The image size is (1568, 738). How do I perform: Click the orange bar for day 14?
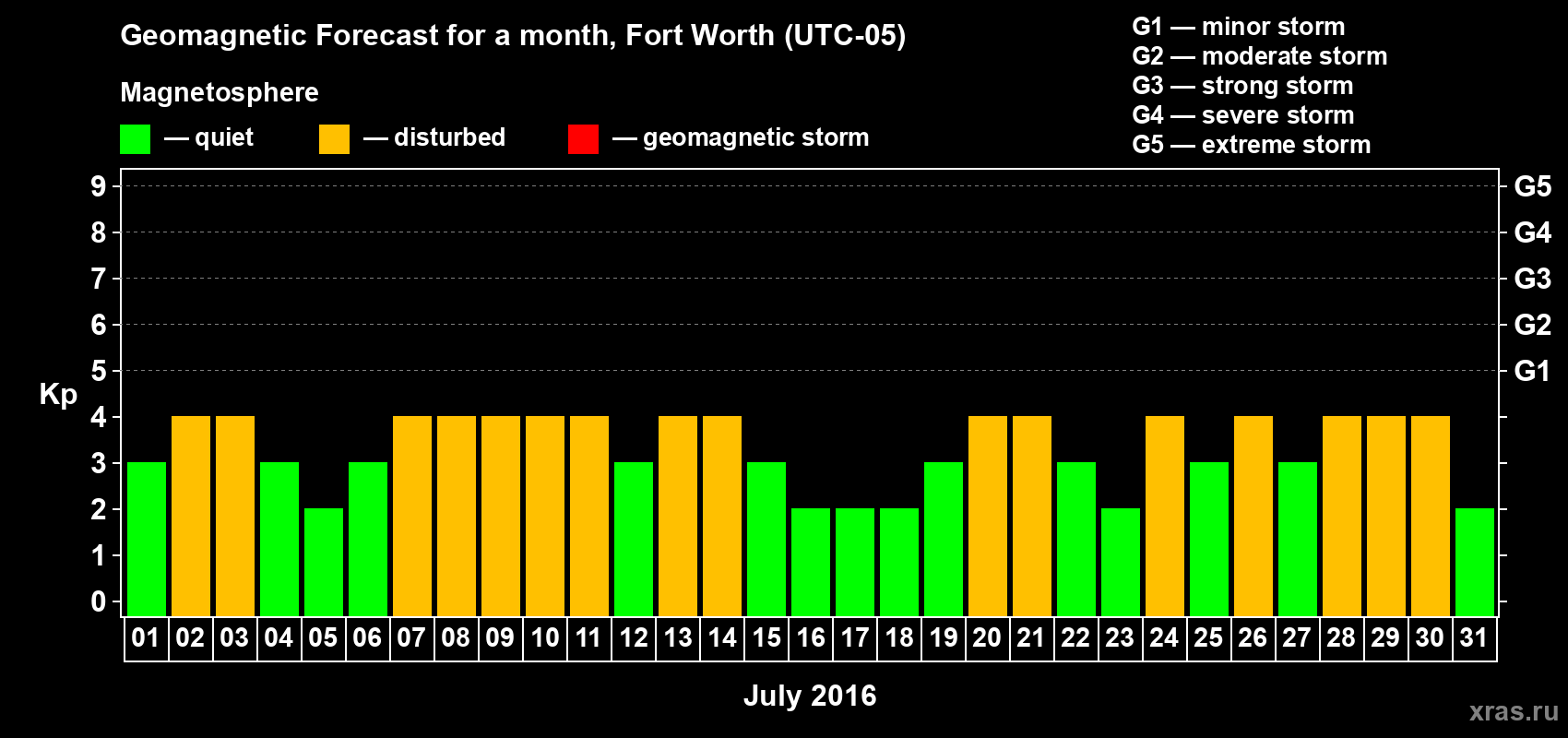[x=722, y=517]
